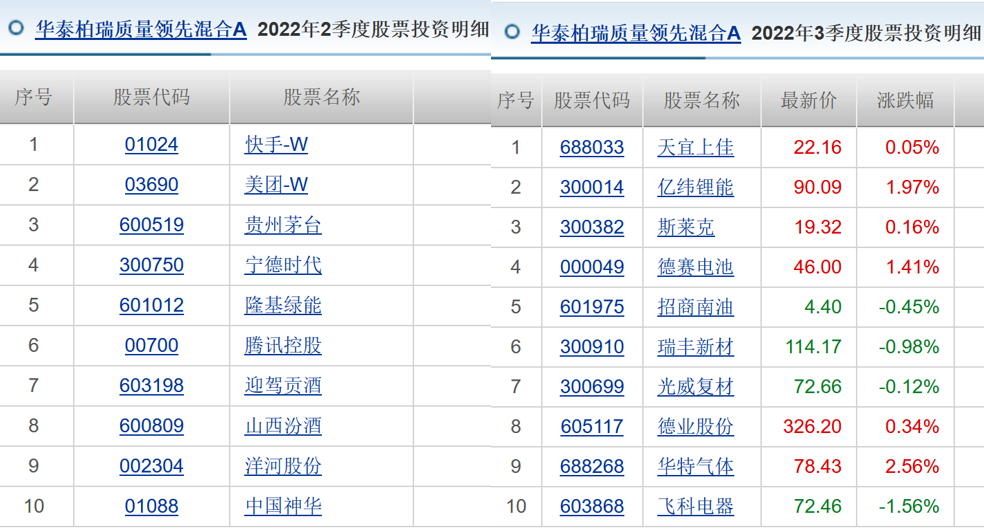
Task: Open stock code 600809
Action: point(151,425)
